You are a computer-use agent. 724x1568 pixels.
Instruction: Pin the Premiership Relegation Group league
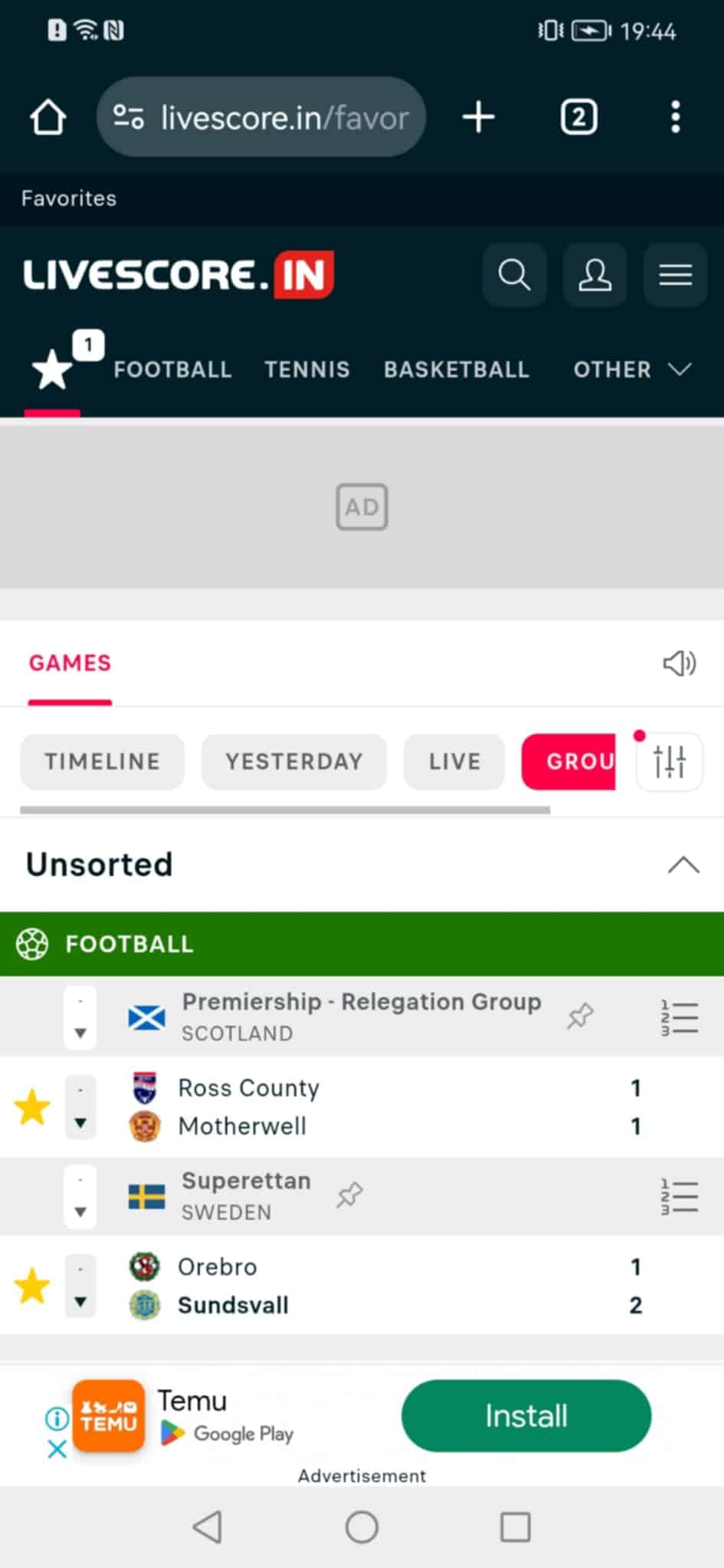tap(580, 1016)
